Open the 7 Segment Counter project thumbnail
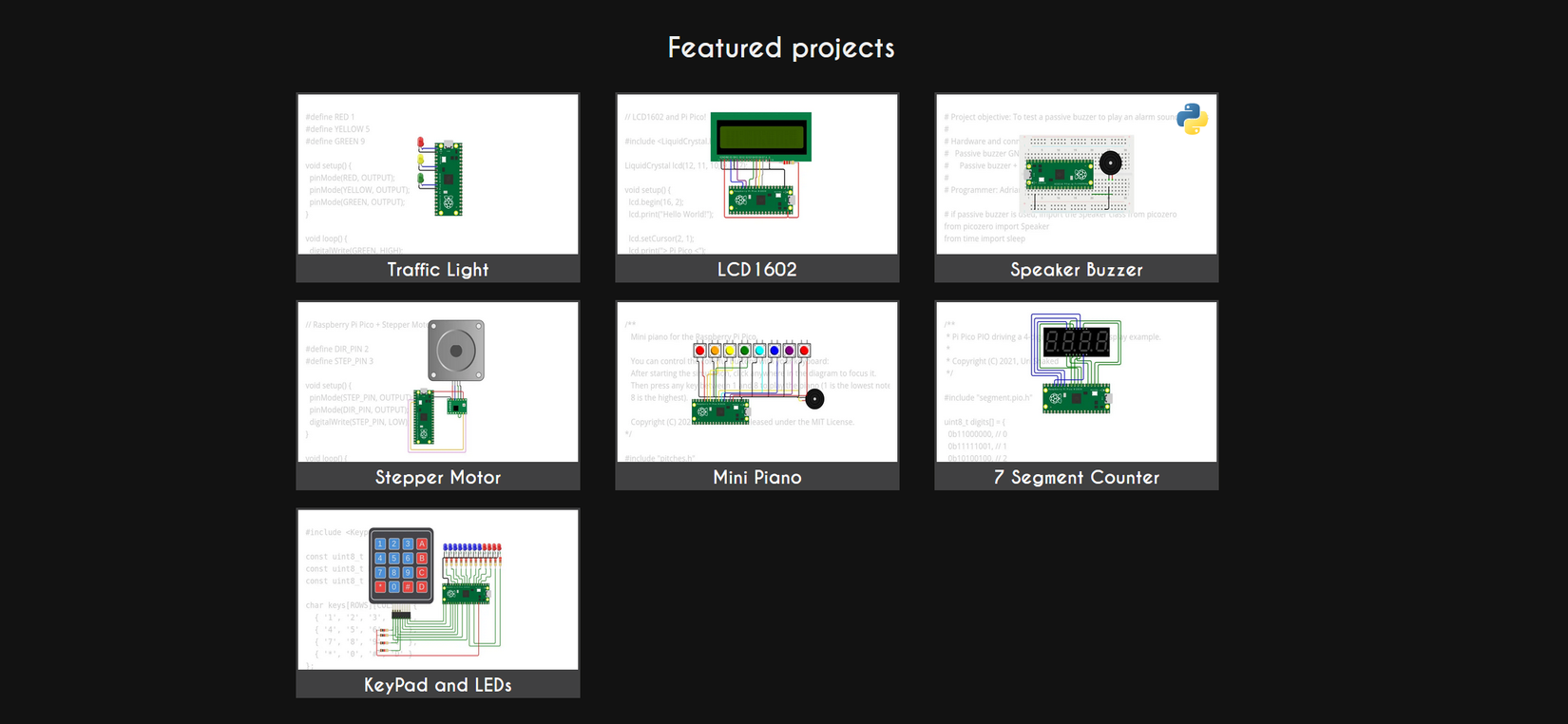This screenshot has height=724, width=1568. (x=1077, y=382)
